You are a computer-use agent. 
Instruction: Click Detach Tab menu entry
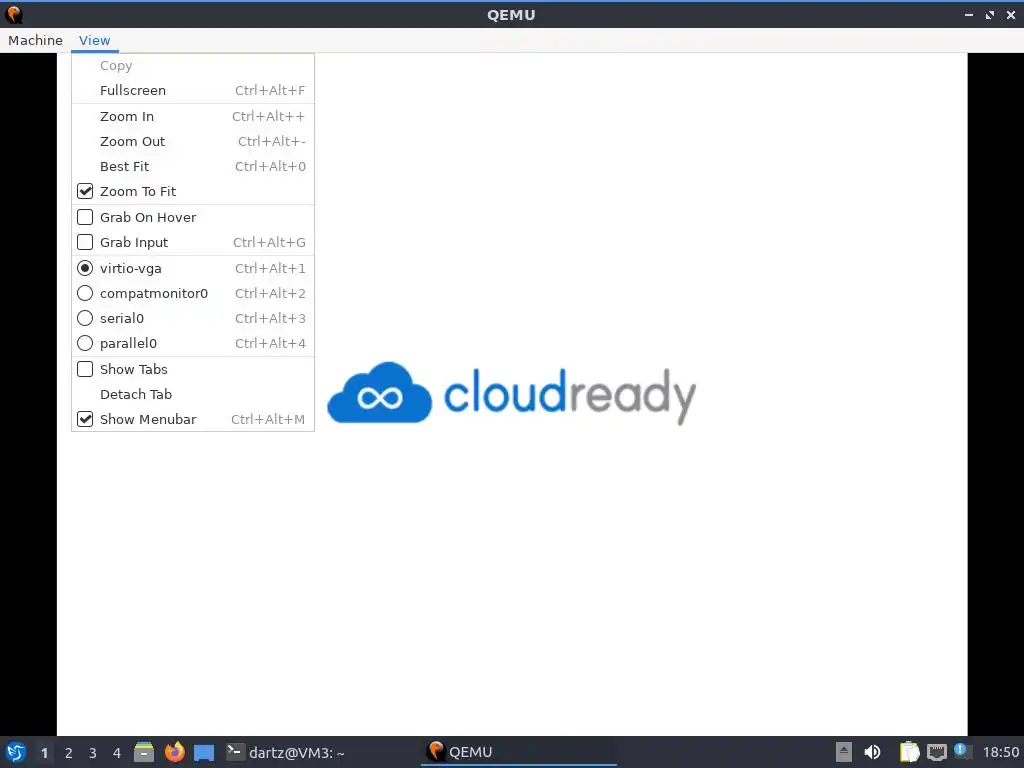click(193, 394)
